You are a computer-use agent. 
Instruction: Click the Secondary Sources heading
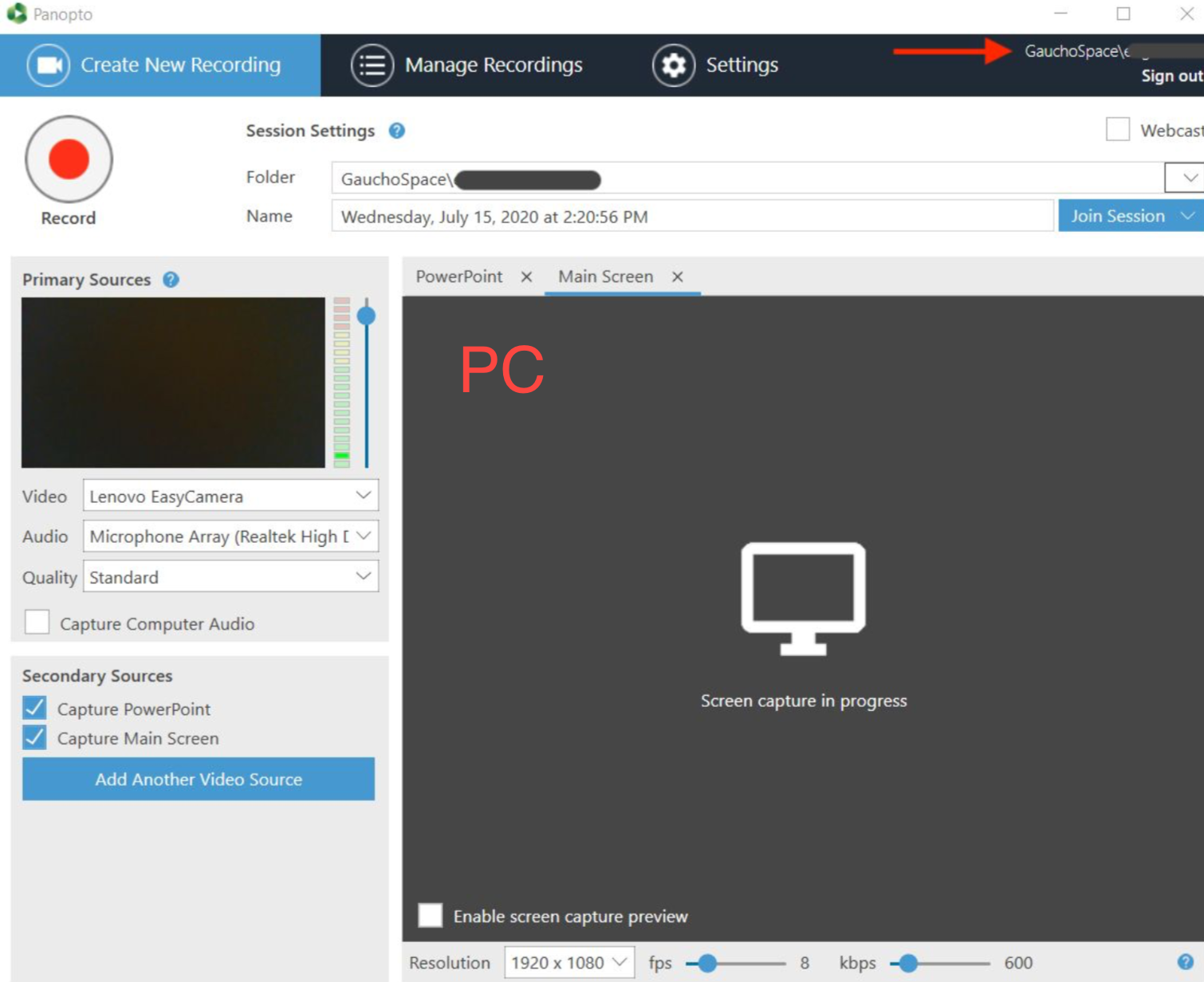97,675
